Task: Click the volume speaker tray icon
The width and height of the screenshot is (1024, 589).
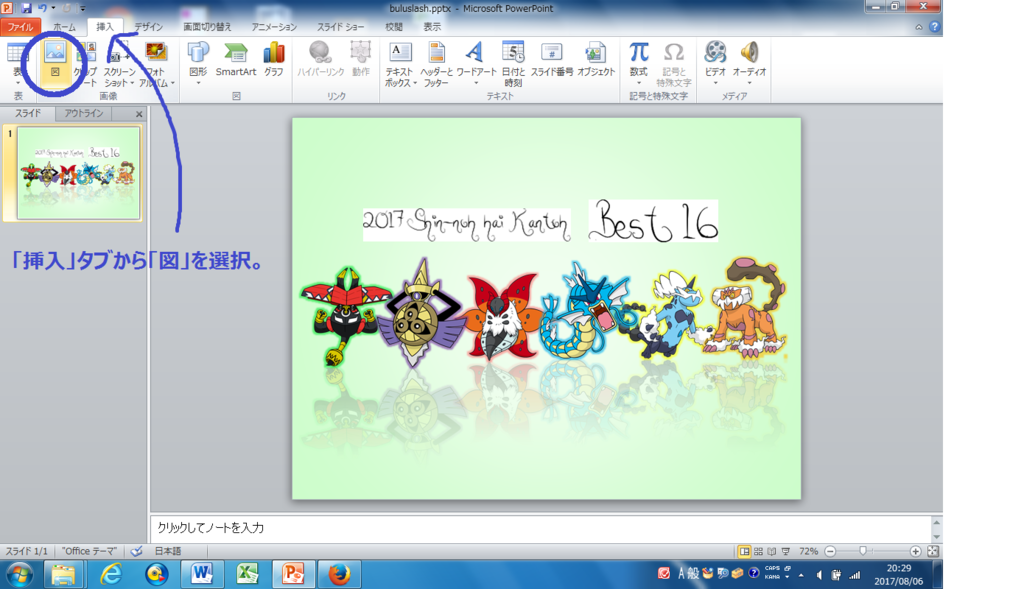Action: click(819, 575)
